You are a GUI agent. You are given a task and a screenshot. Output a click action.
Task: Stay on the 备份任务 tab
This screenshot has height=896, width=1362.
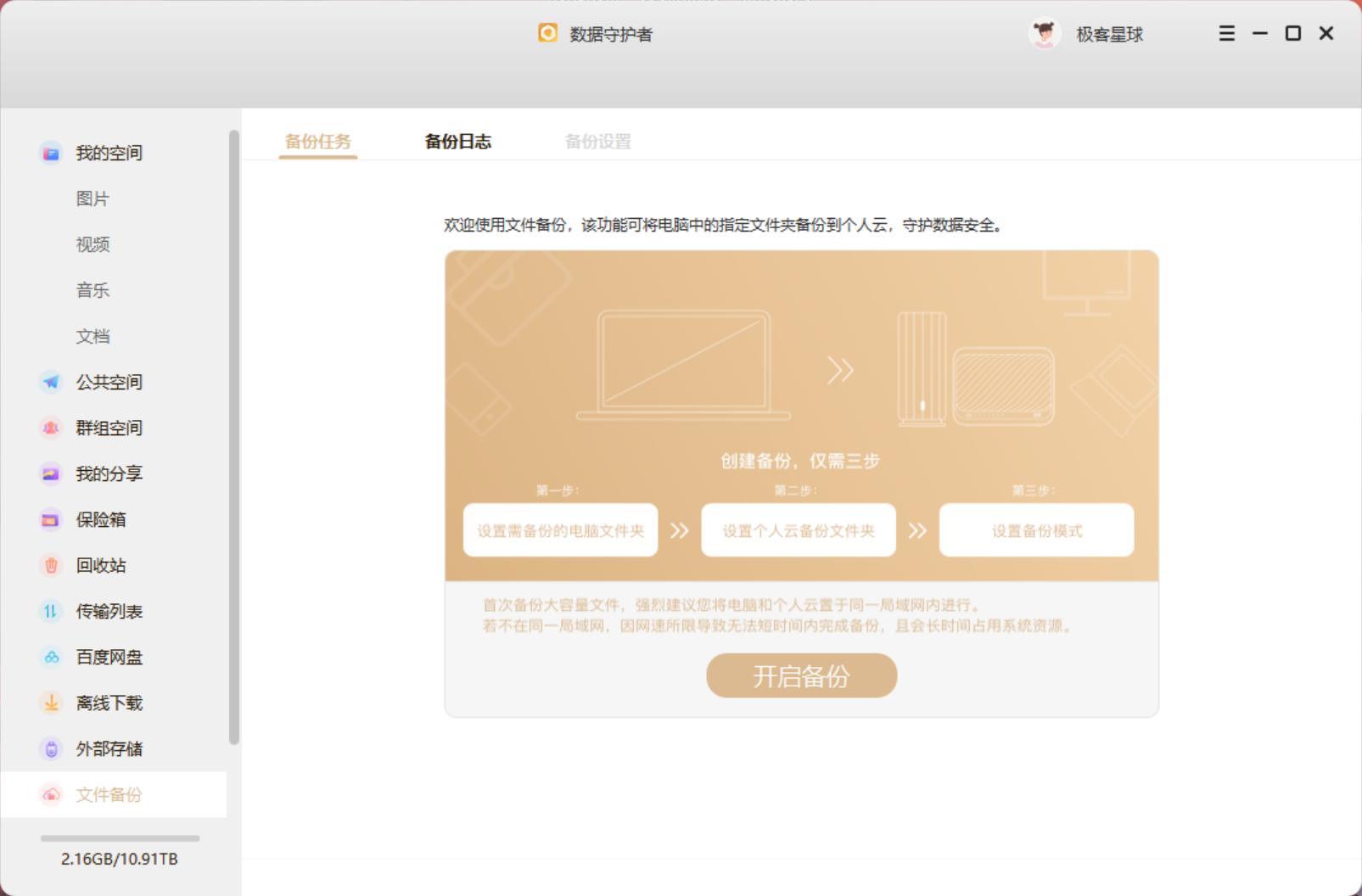318,142
